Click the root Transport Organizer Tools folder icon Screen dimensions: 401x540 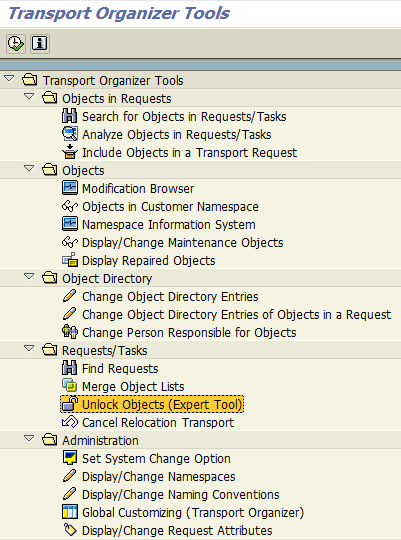tap(30, 80)
